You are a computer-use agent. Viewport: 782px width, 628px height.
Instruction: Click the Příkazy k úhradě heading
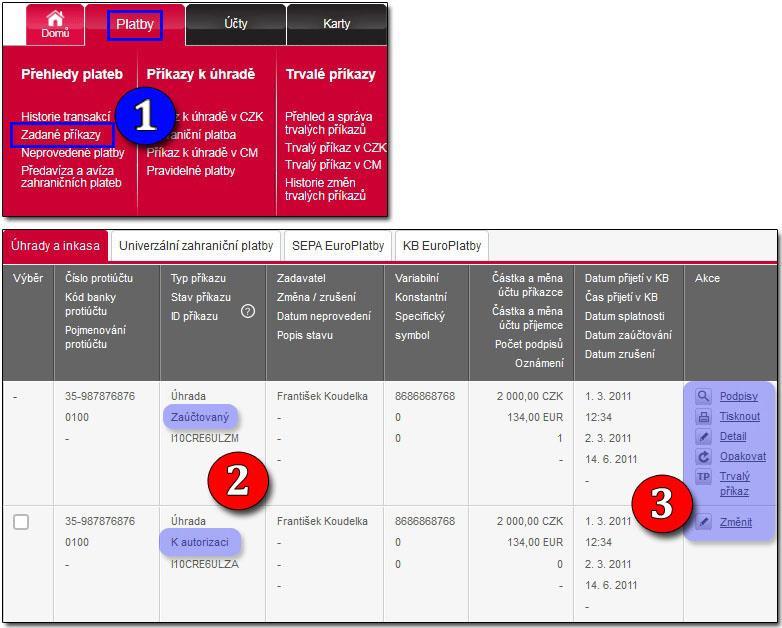[x=200, y=74]
